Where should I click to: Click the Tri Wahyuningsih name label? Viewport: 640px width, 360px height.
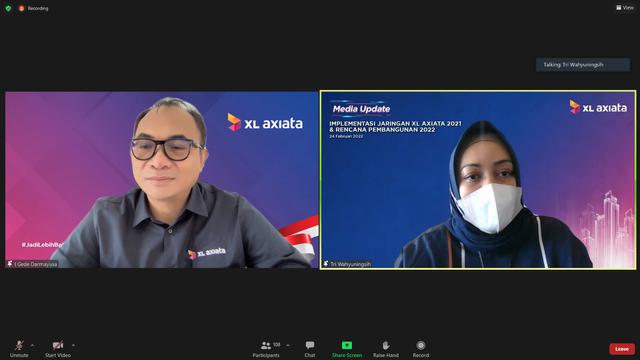click(351, 264)
